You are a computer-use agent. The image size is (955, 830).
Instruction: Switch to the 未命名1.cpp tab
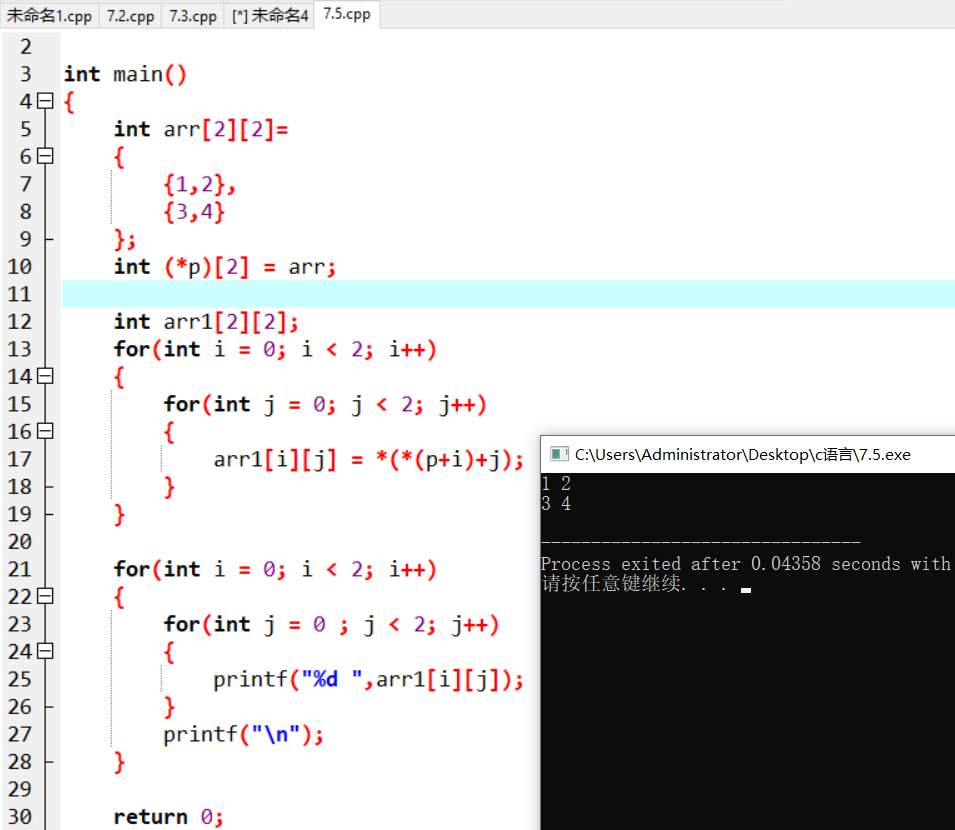(49, 15)
